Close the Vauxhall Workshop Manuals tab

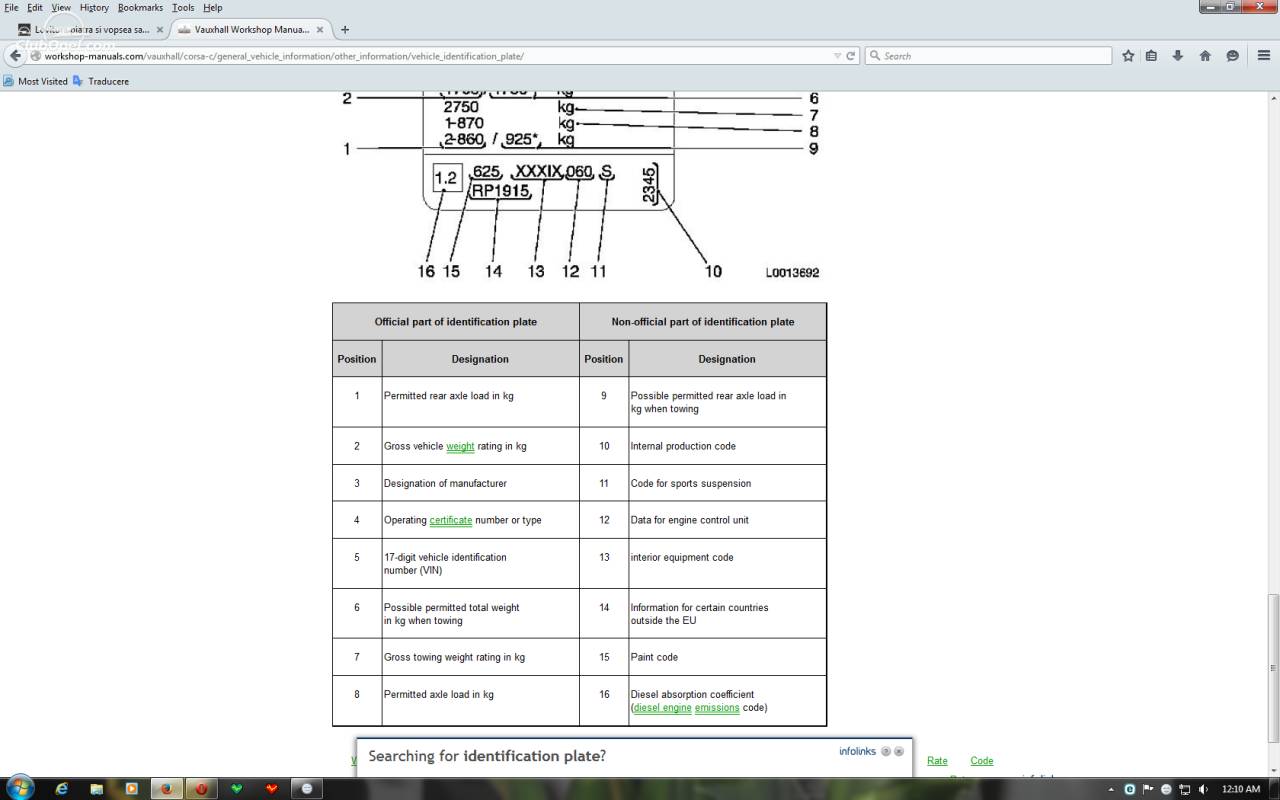[320, 30]
